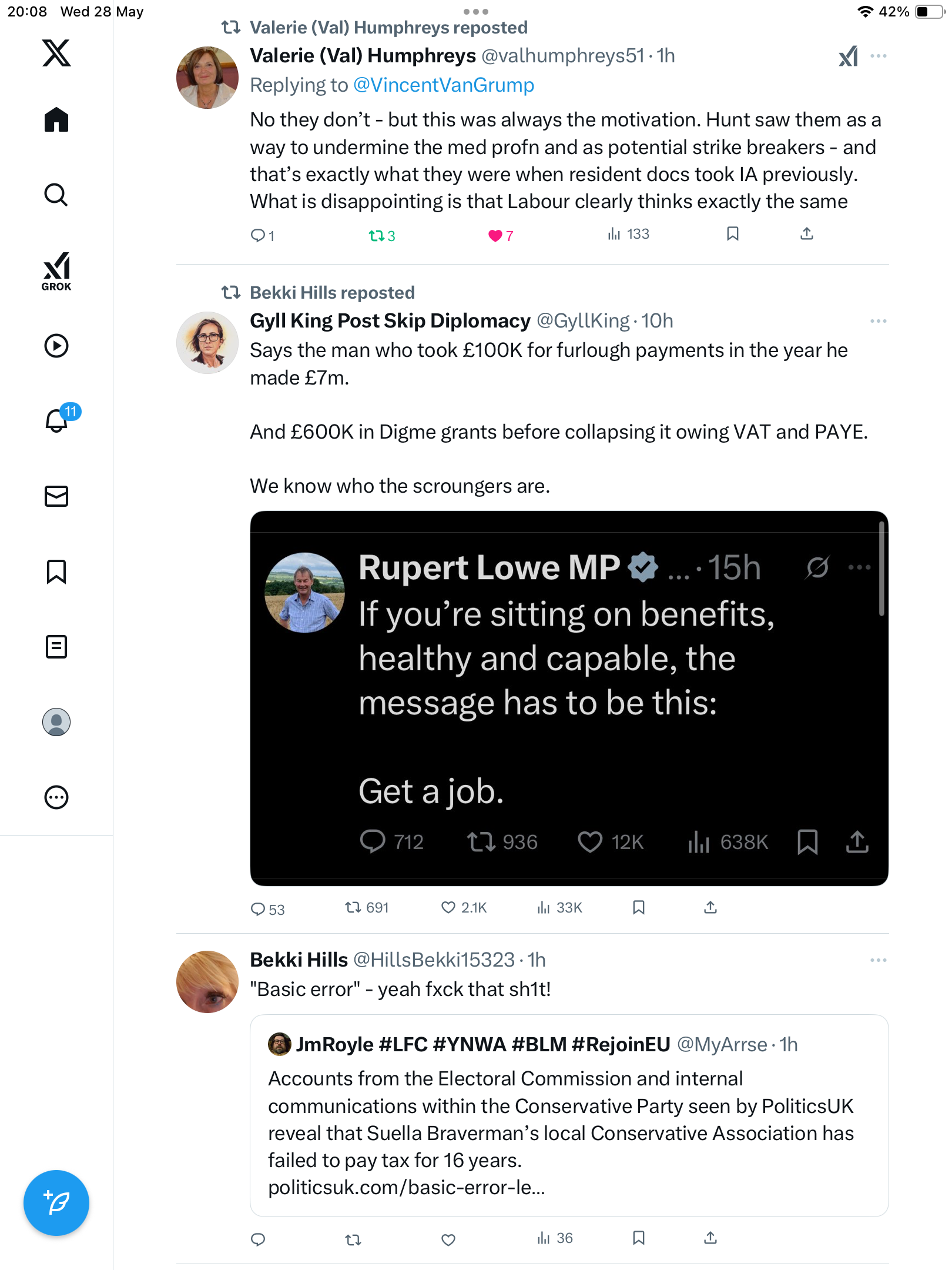Click the X logo at top of sidebar
This screenshot has height=1270, width=952.
pyautogui.click(x=56, y=53)
